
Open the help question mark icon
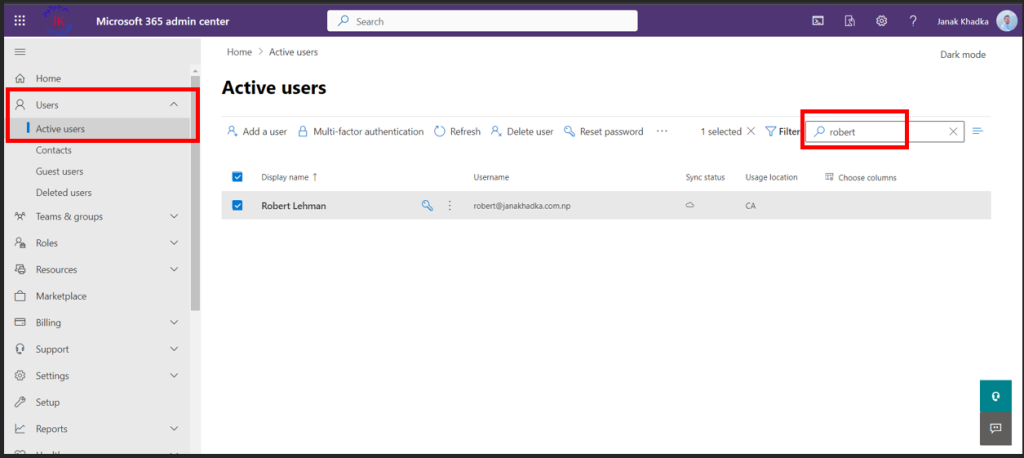(913, 21)
